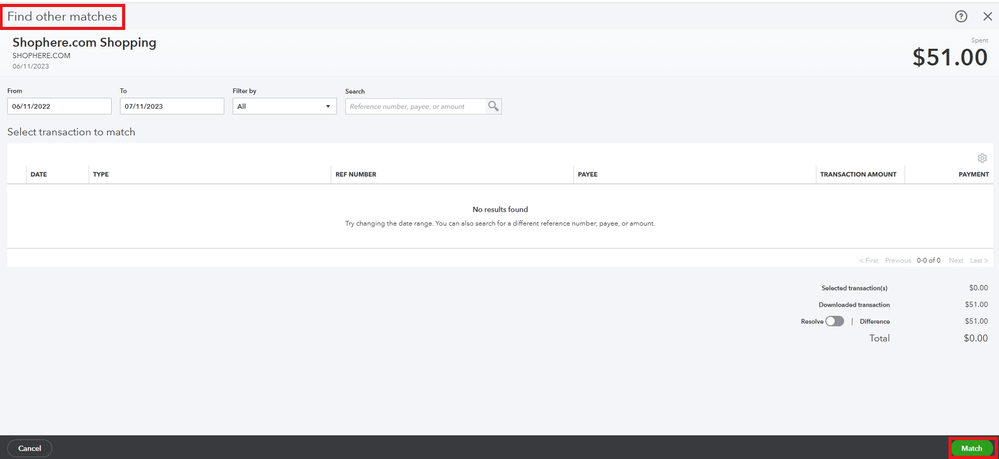Open the Filter by dropdown
This screenshot has height=459, width=999.
pyautogui.click(x=284, y=106)
